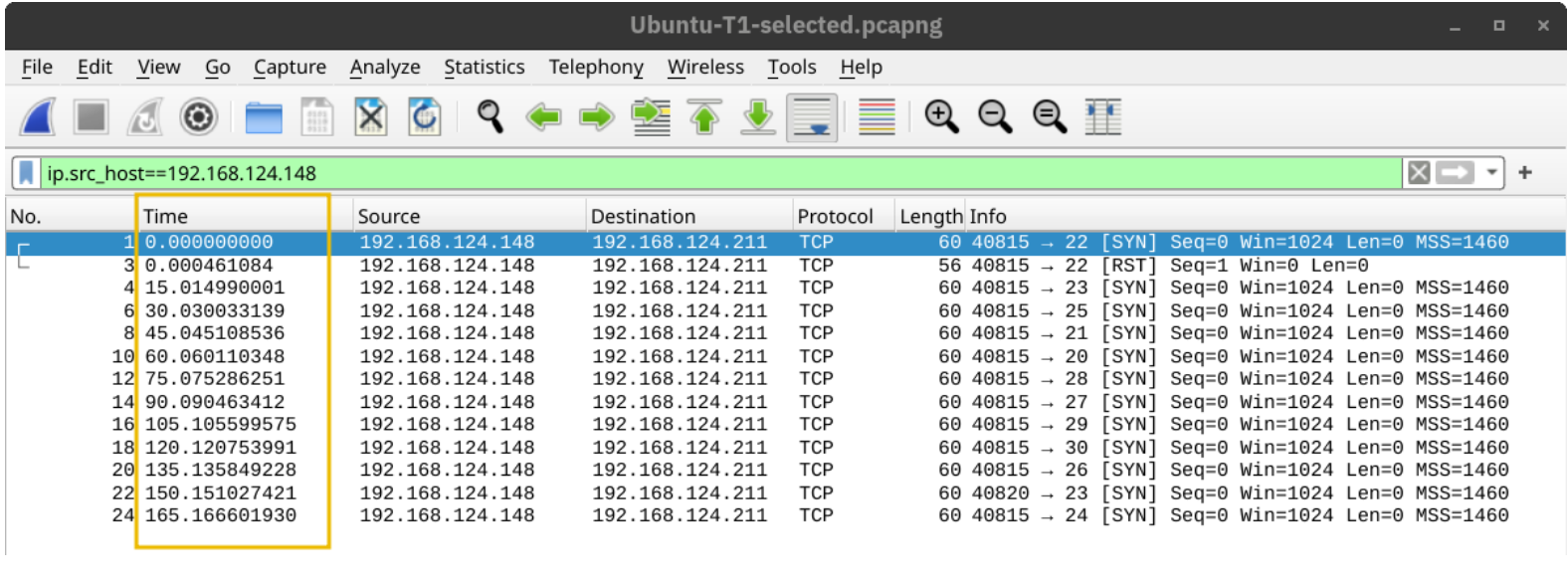Stop the running capture
Screen dimensions: 1568x585
click(92, 117)
